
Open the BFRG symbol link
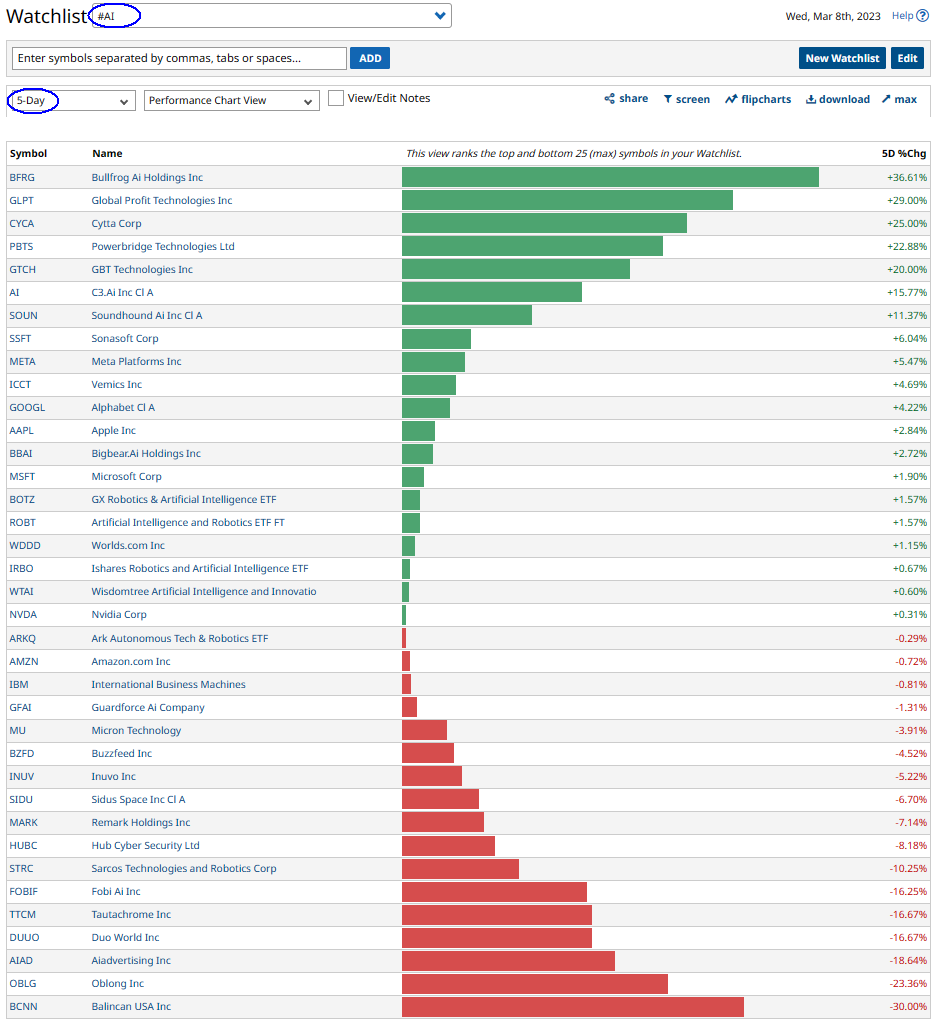[x=22, y=177]
